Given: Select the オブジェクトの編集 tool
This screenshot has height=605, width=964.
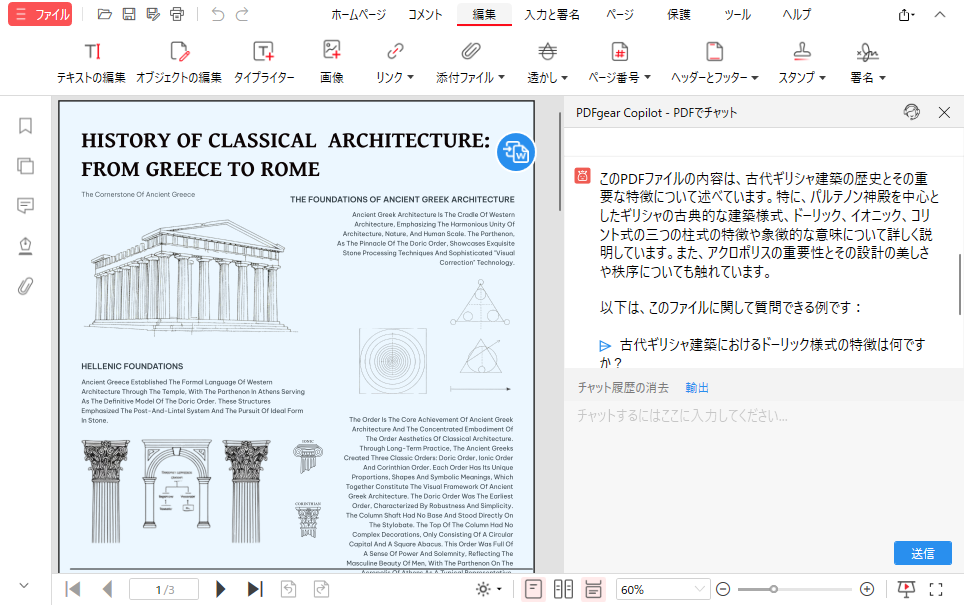Looking at the screenshot, I should [x=179, y=63].
